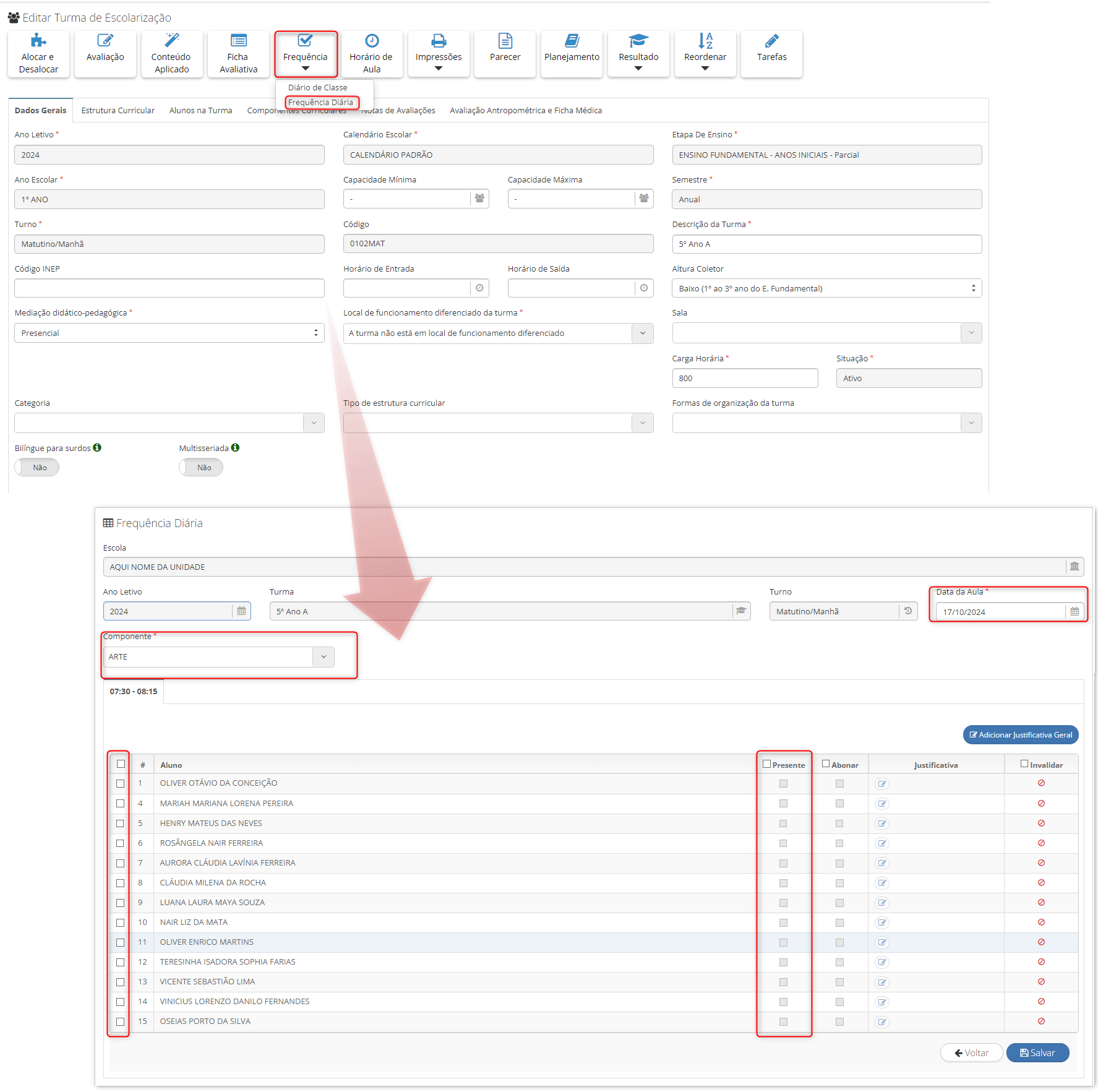Click calendar icon beside Data da Aula
The width and height of the screenshot is (1098, 1092).
tap(1074, 612)
